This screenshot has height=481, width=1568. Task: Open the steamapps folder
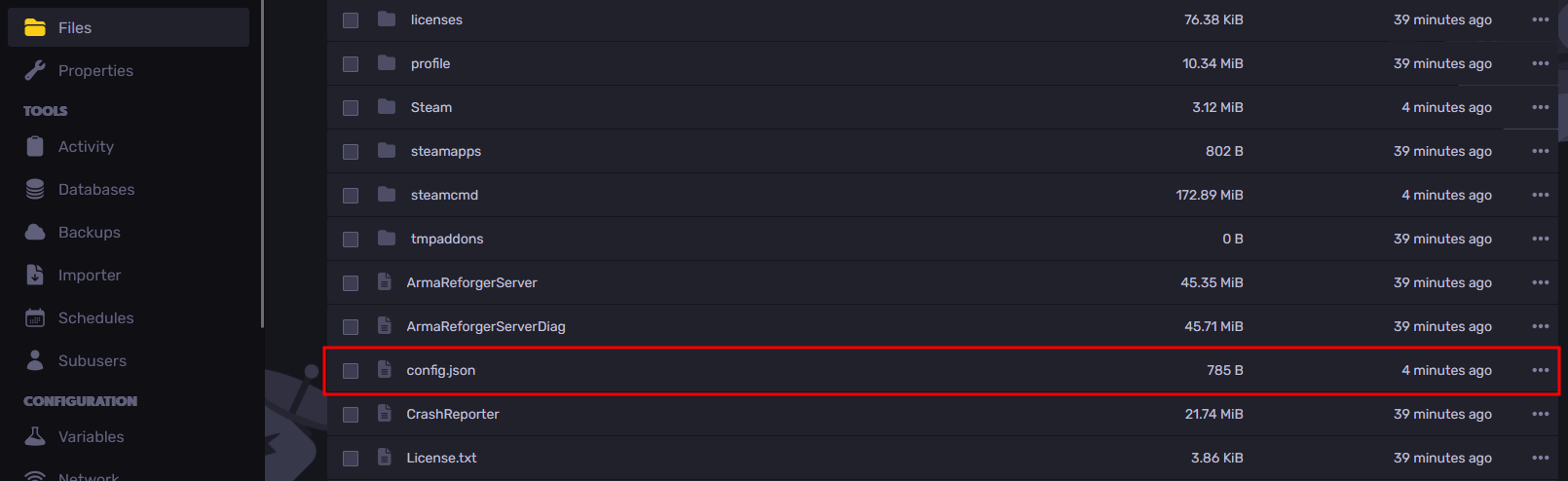coord(445,151)
